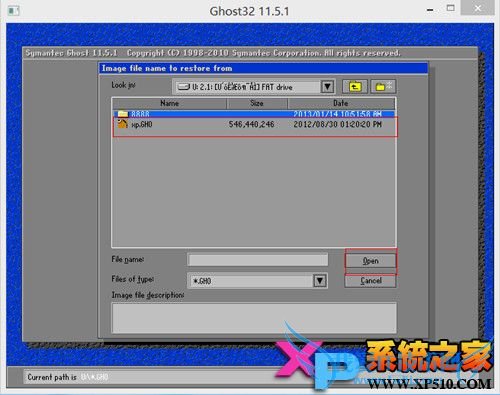The image size is (500, 395).
Task: Click the 546,440,246 size value
Action: coord(251,124)
